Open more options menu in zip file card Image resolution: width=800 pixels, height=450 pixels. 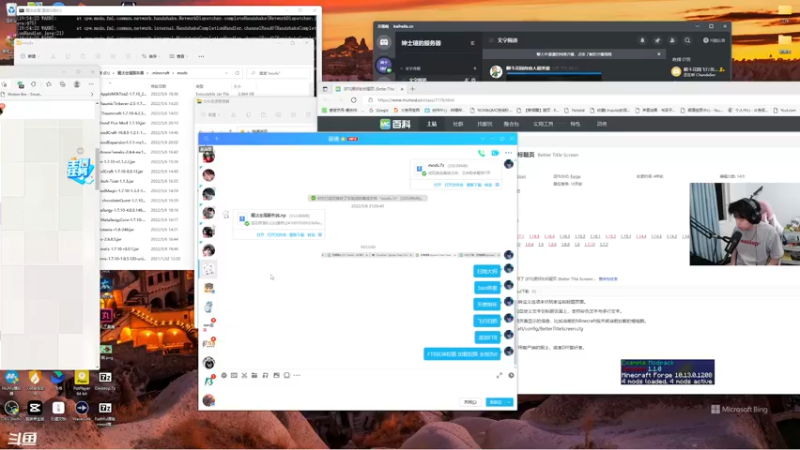tap(320, 235)
